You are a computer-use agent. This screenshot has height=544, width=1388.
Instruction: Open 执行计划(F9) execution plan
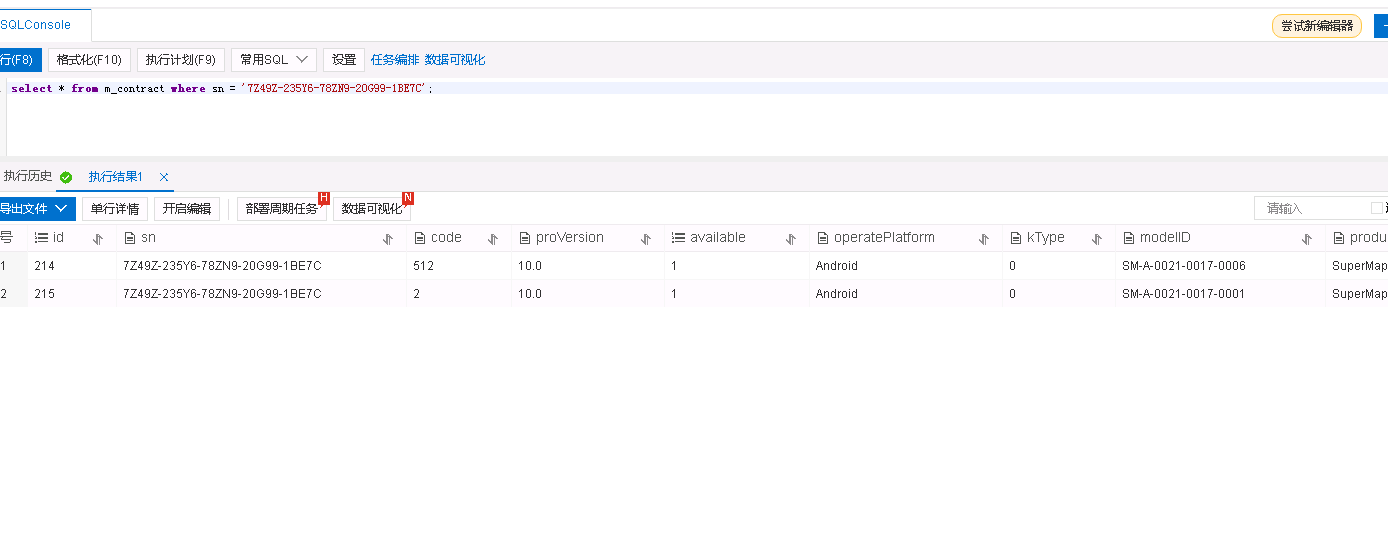[x=180, y=60]
